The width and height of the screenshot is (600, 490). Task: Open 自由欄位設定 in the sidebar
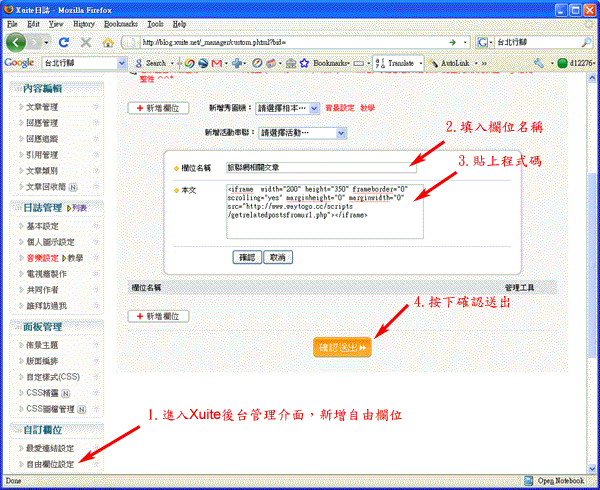pos(50,464)
